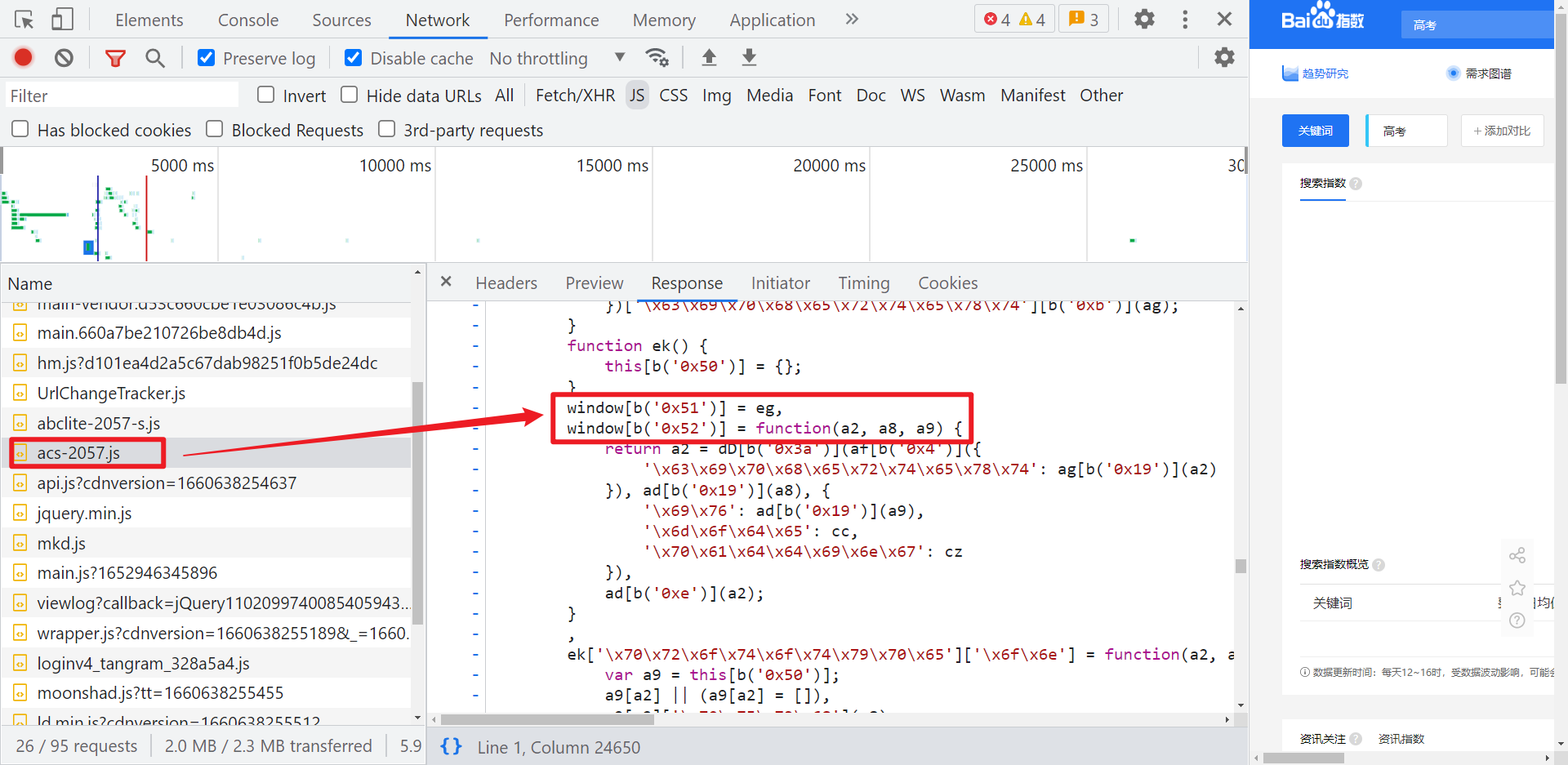This screenshot has height=765, width=1568.
Task: Switch to the Initiator tab
Action: point(781,282)
